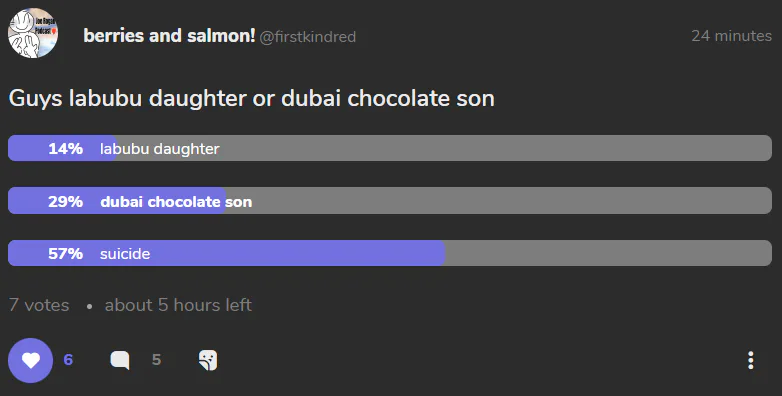Image resolution: width=782 pixels, height=396 pixels.
Task: Click the gray unfilled part of the 14% bar
Action: pyautogui.click(x=444, y=148)
